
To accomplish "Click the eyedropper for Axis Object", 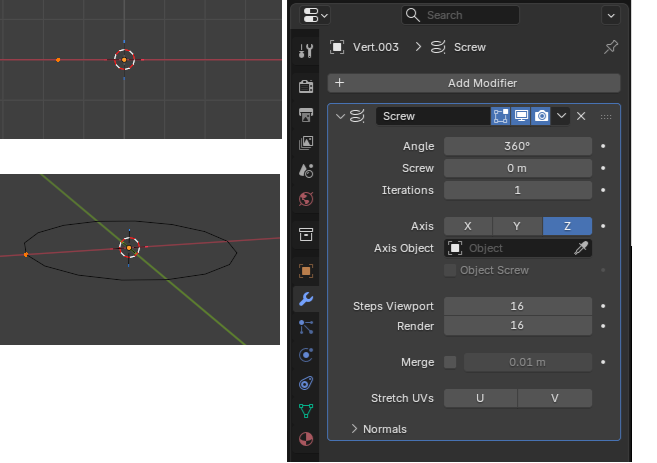I will (581, 248).
